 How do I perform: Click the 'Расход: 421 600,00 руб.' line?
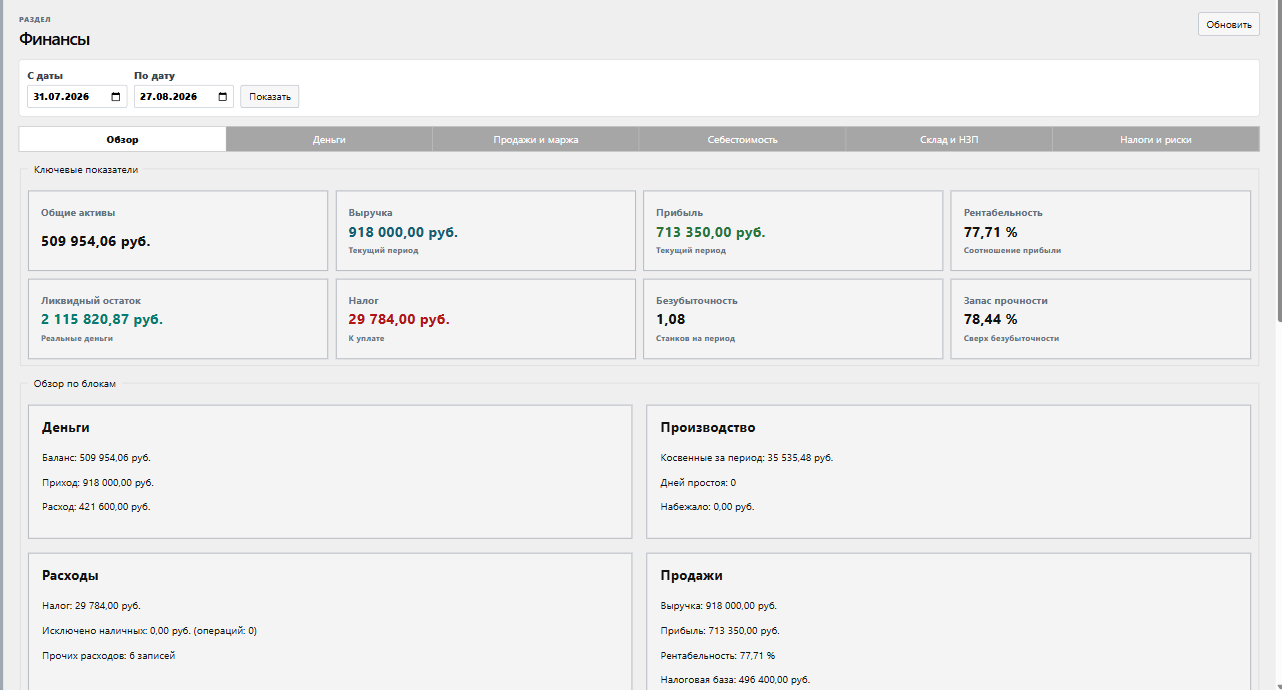tap(96, 507)
